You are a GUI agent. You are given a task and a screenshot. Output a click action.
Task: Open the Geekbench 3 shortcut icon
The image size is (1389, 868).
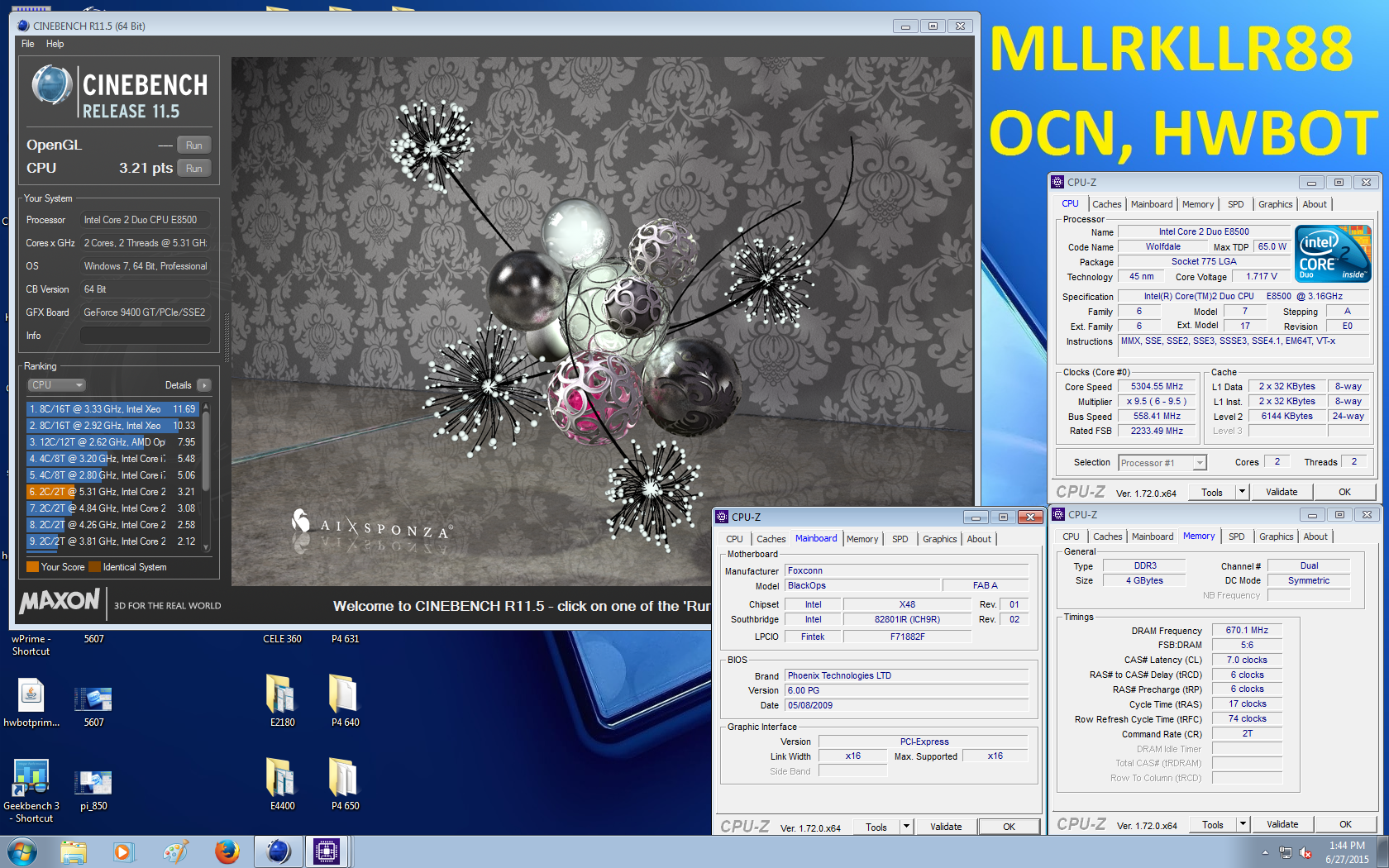click(31, 791)
